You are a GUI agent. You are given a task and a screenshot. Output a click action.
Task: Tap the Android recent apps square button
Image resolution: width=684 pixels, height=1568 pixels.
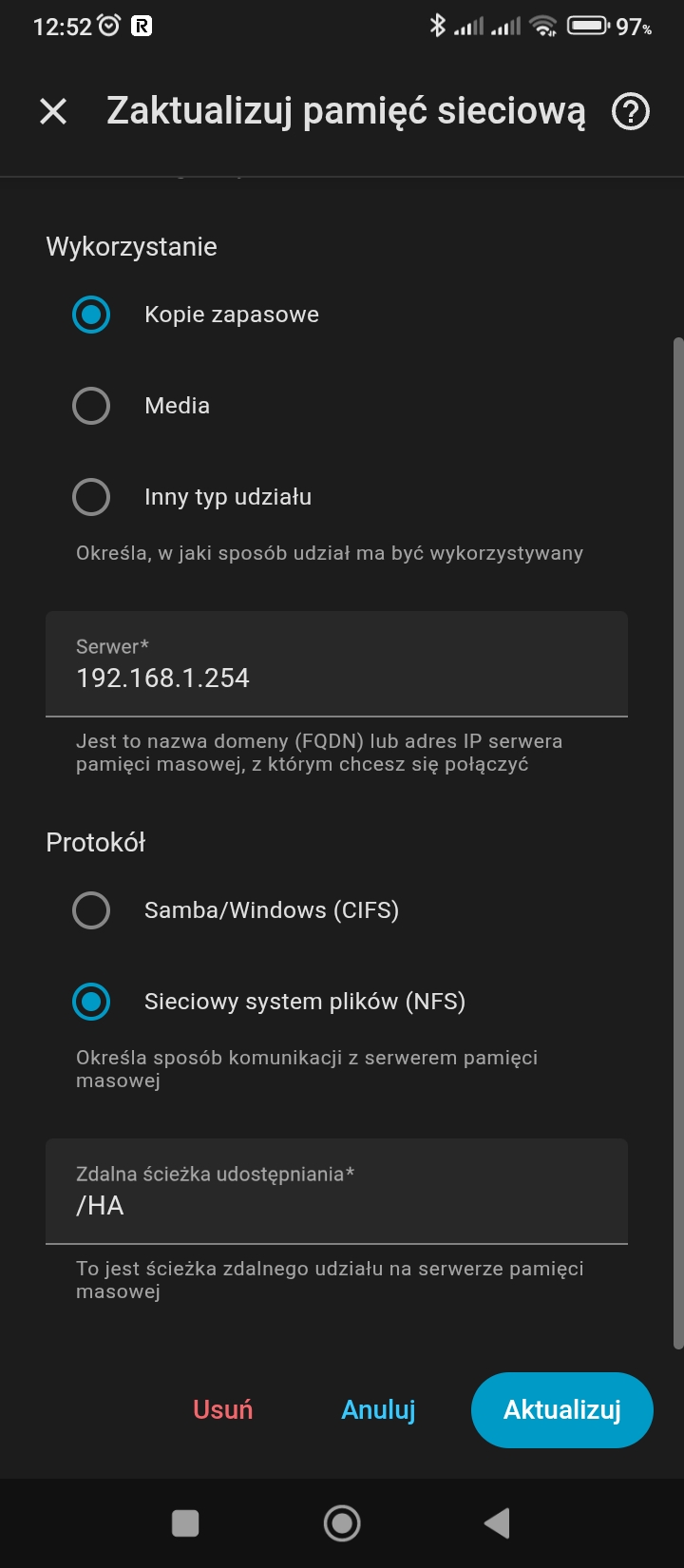(185, 1523)
